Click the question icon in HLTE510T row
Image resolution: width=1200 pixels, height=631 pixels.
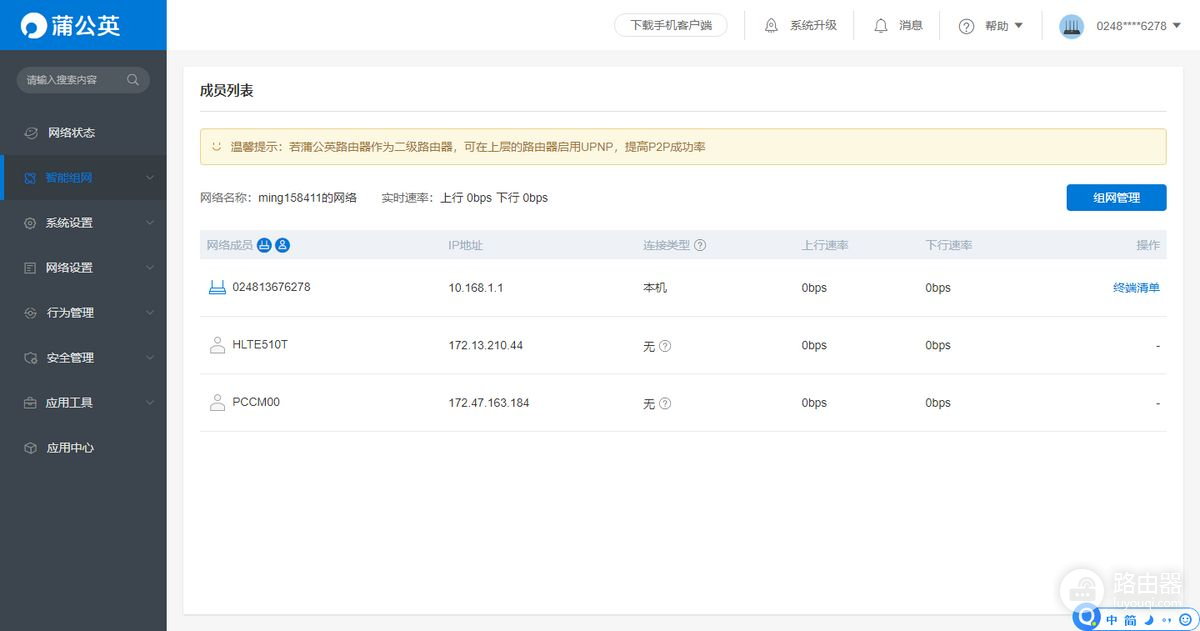(665, 346)
